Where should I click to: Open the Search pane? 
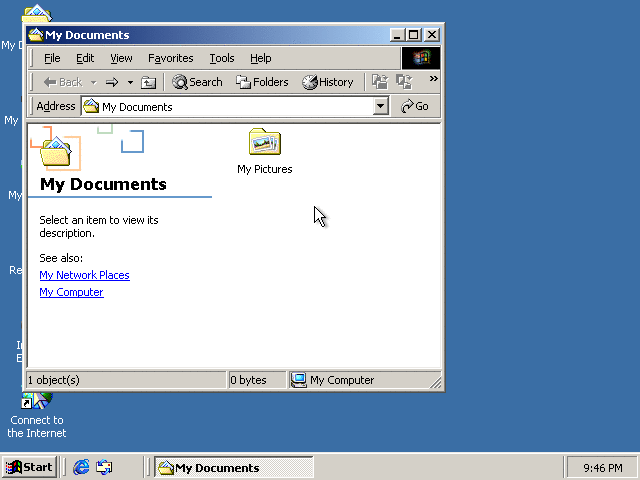(x=197, y=82)
